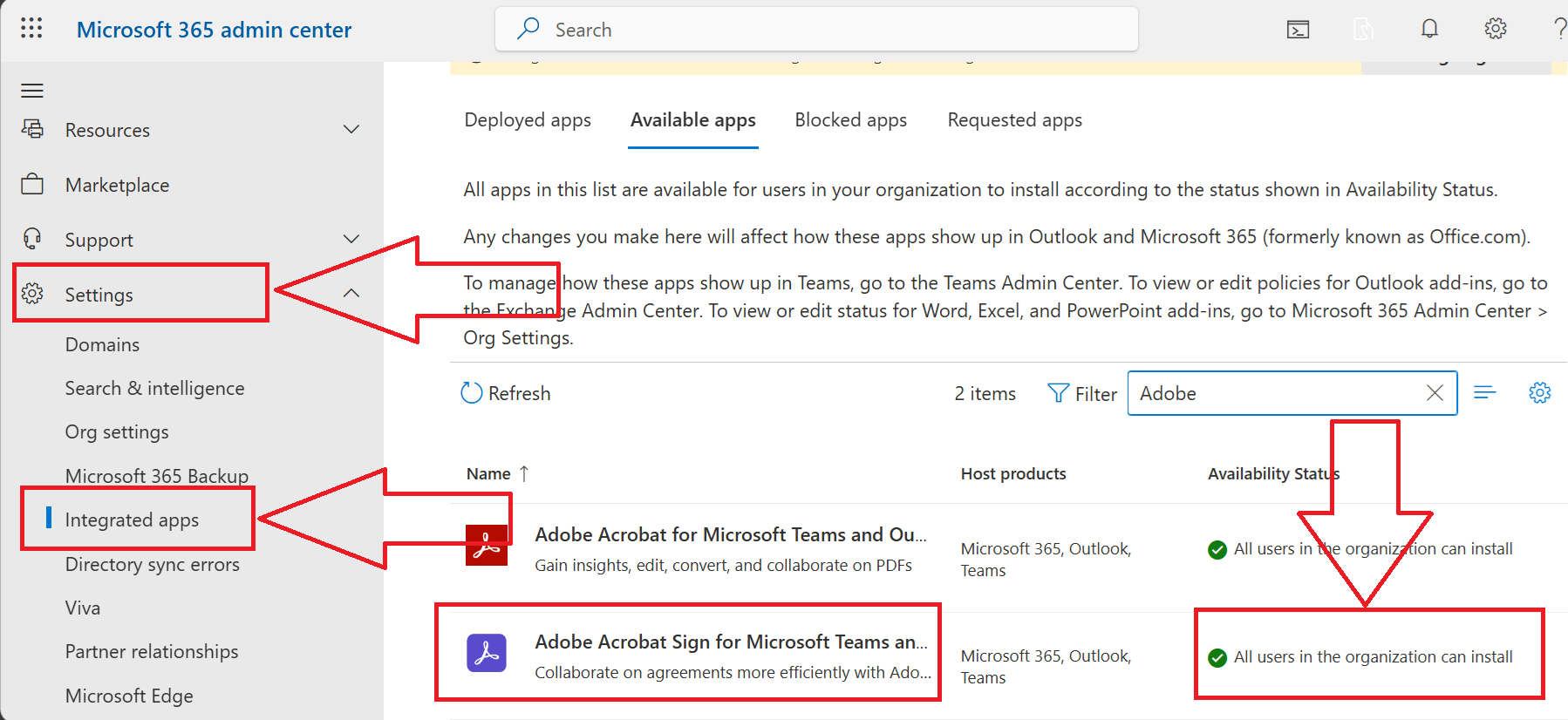Click the 2 items count

point(985,393)
